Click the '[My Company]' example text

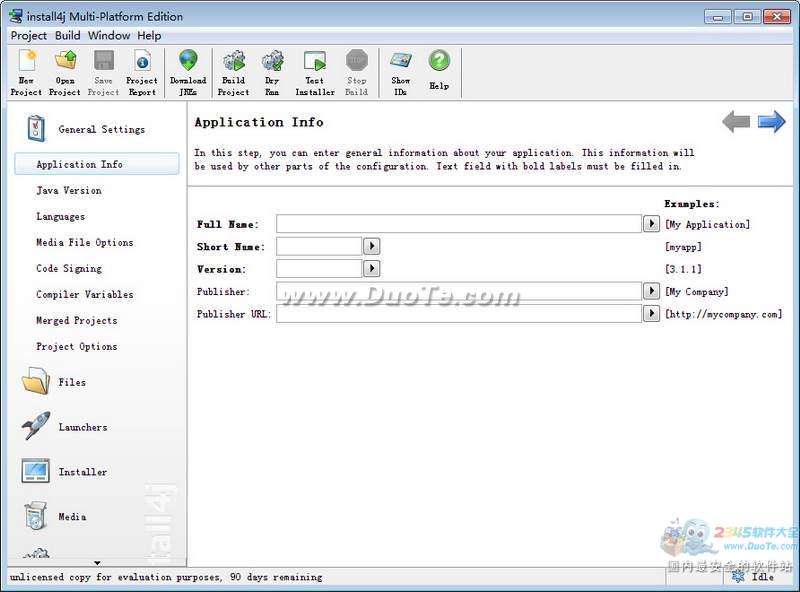point(696,292)
